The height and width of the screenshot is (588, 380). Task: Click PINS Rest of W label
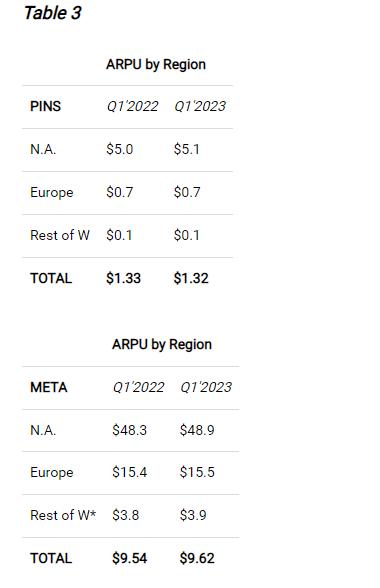click(60, 235)
